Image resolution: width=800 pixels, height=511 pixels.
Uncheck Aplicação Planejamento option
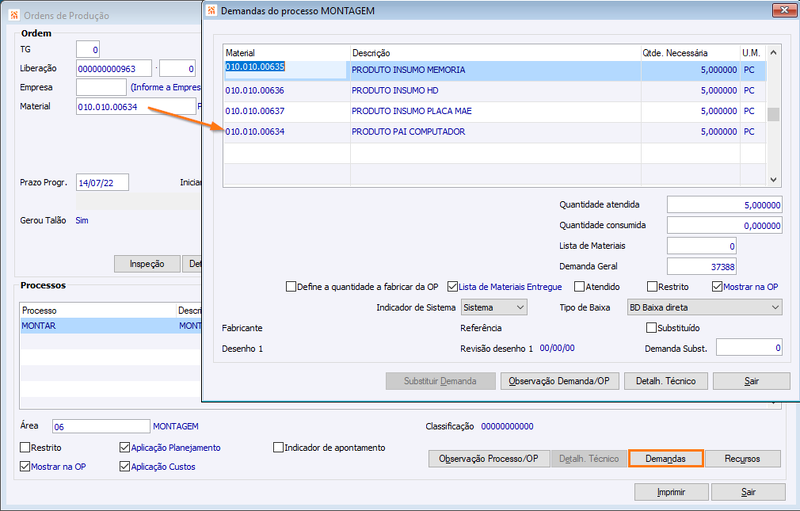coord(124,447)
